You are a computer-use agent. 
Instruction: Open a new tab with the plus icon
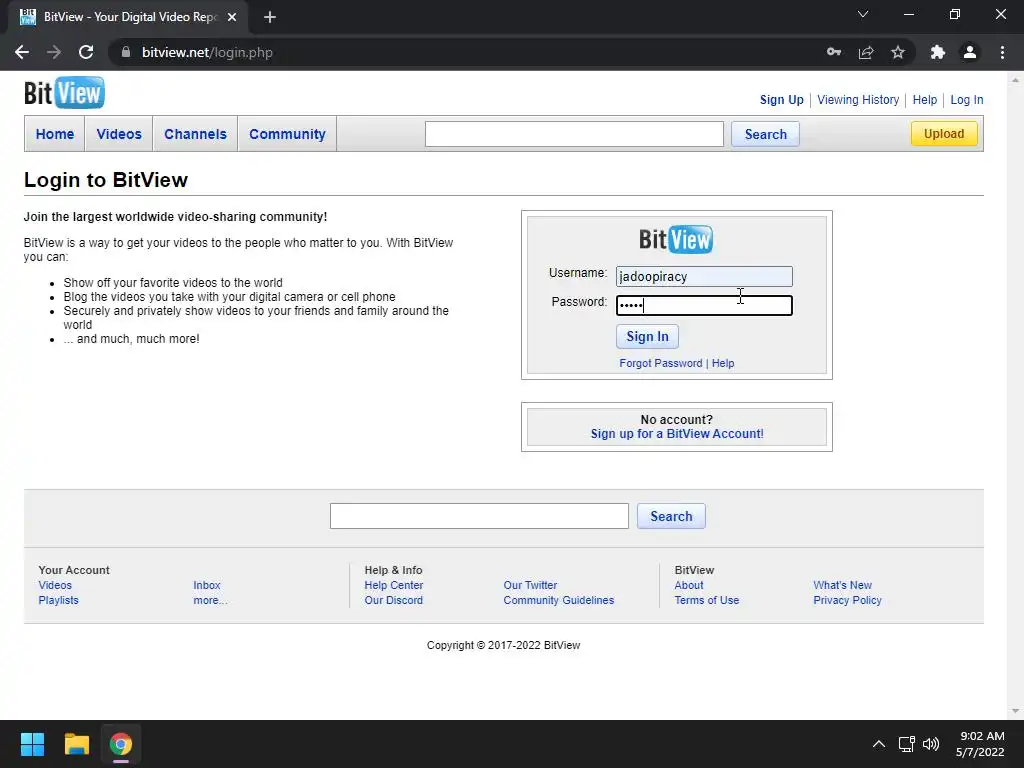(270, 17)
